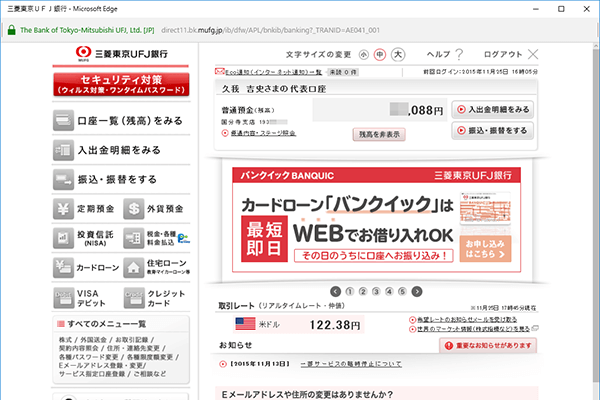Click 入出金明細をみる button in account panel

coord(492,109)
